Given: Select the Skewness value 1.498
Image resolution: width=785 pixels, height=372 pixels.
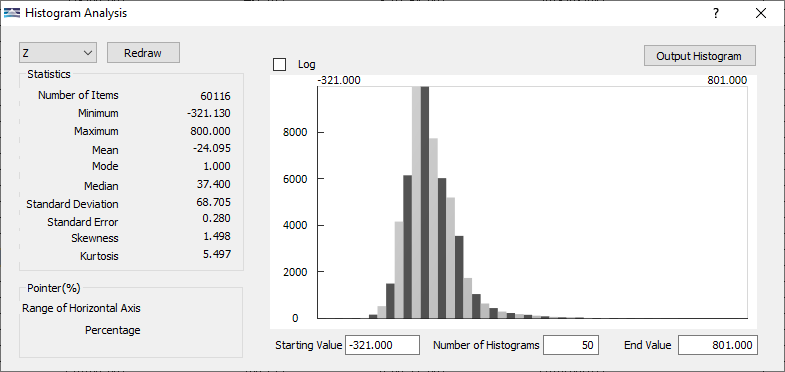Looking at the screenshot, I should (217, 236).
